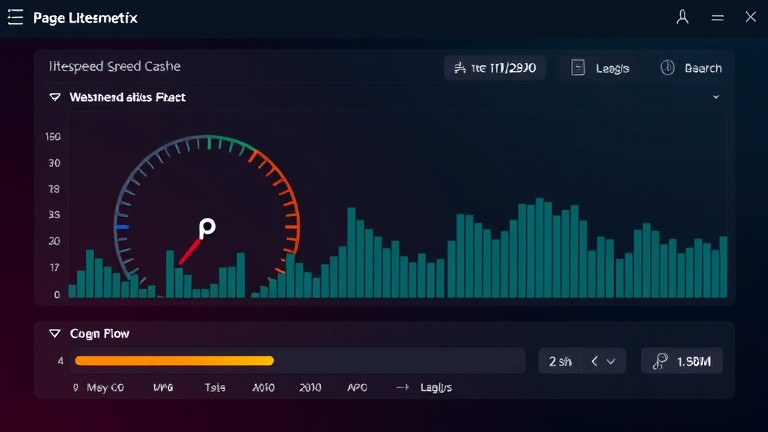Click the clock icon beside Bearch

coord(667,68)
